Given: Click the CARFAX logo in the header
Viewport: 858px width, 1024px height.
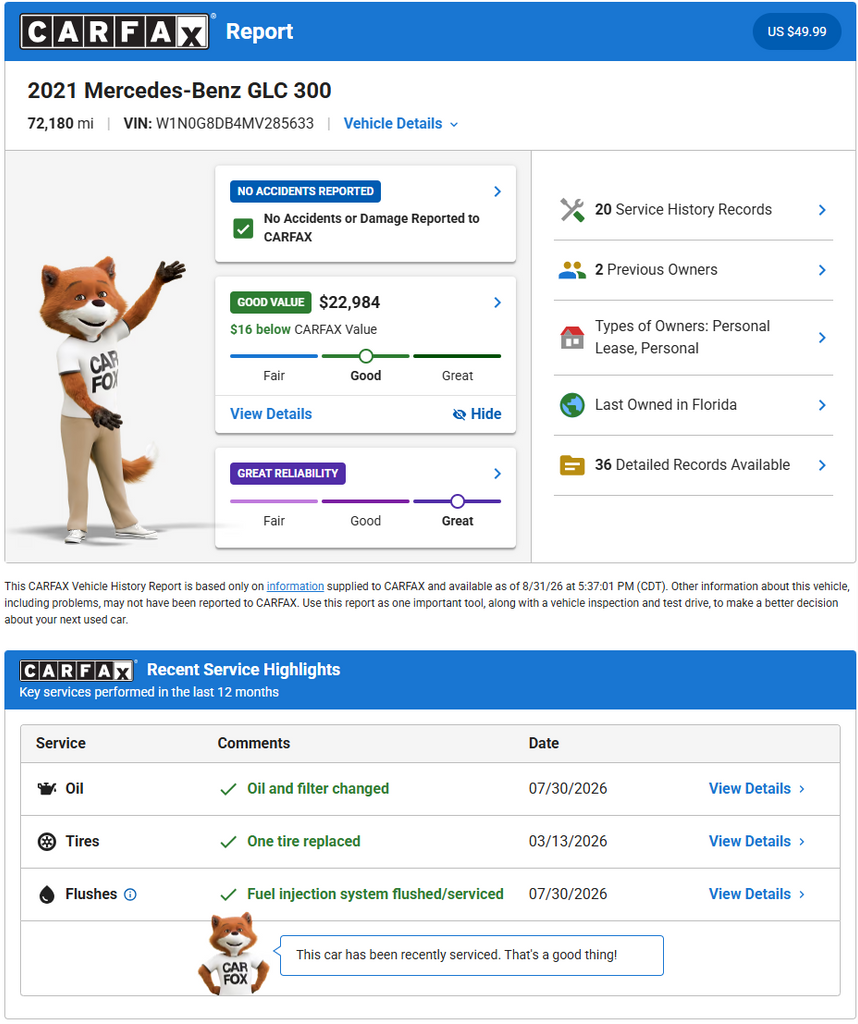Looking at the screenshot, I should click(114, 31).
